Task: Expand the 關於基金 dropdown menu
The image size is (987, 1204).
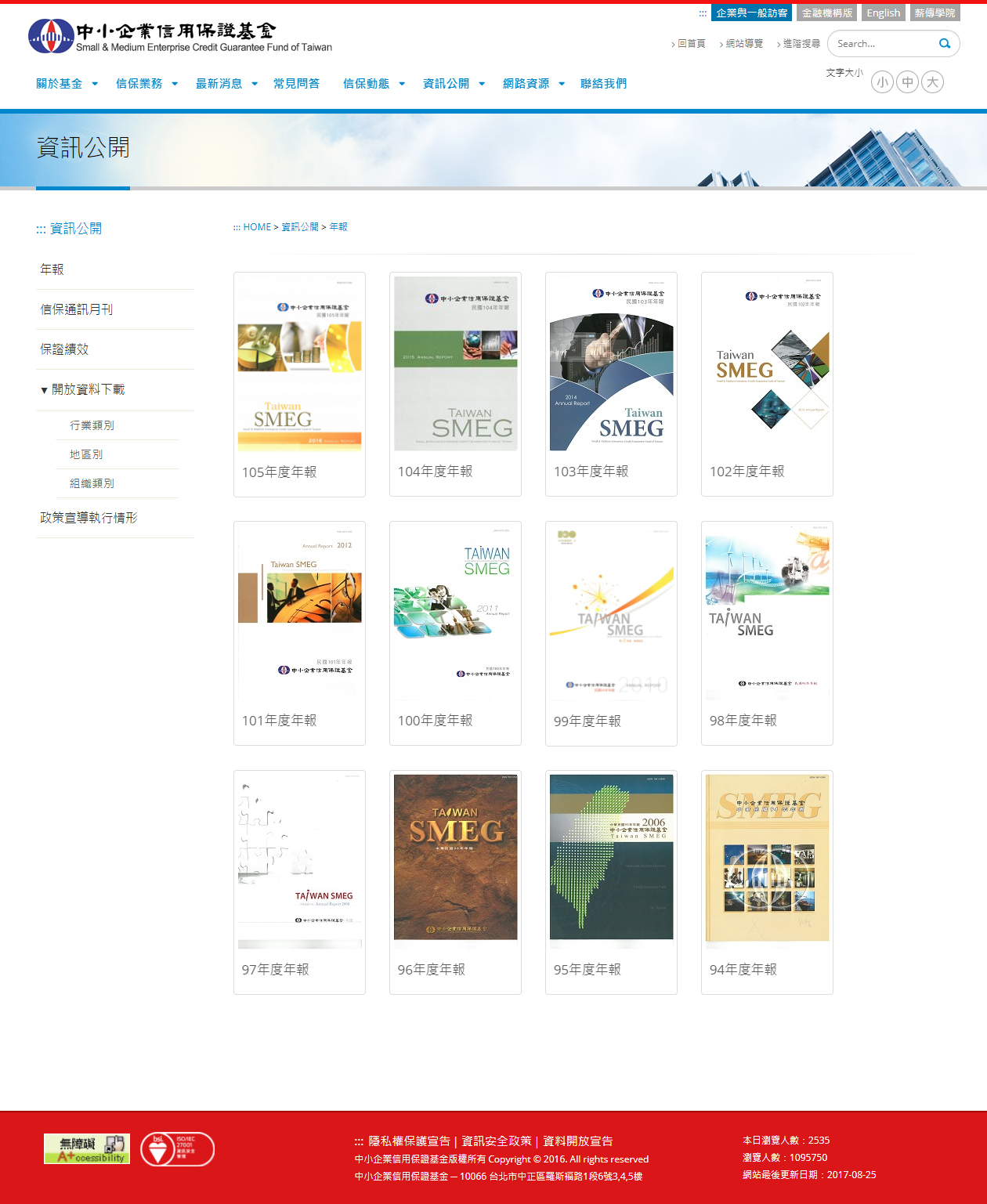Action: 67,84
